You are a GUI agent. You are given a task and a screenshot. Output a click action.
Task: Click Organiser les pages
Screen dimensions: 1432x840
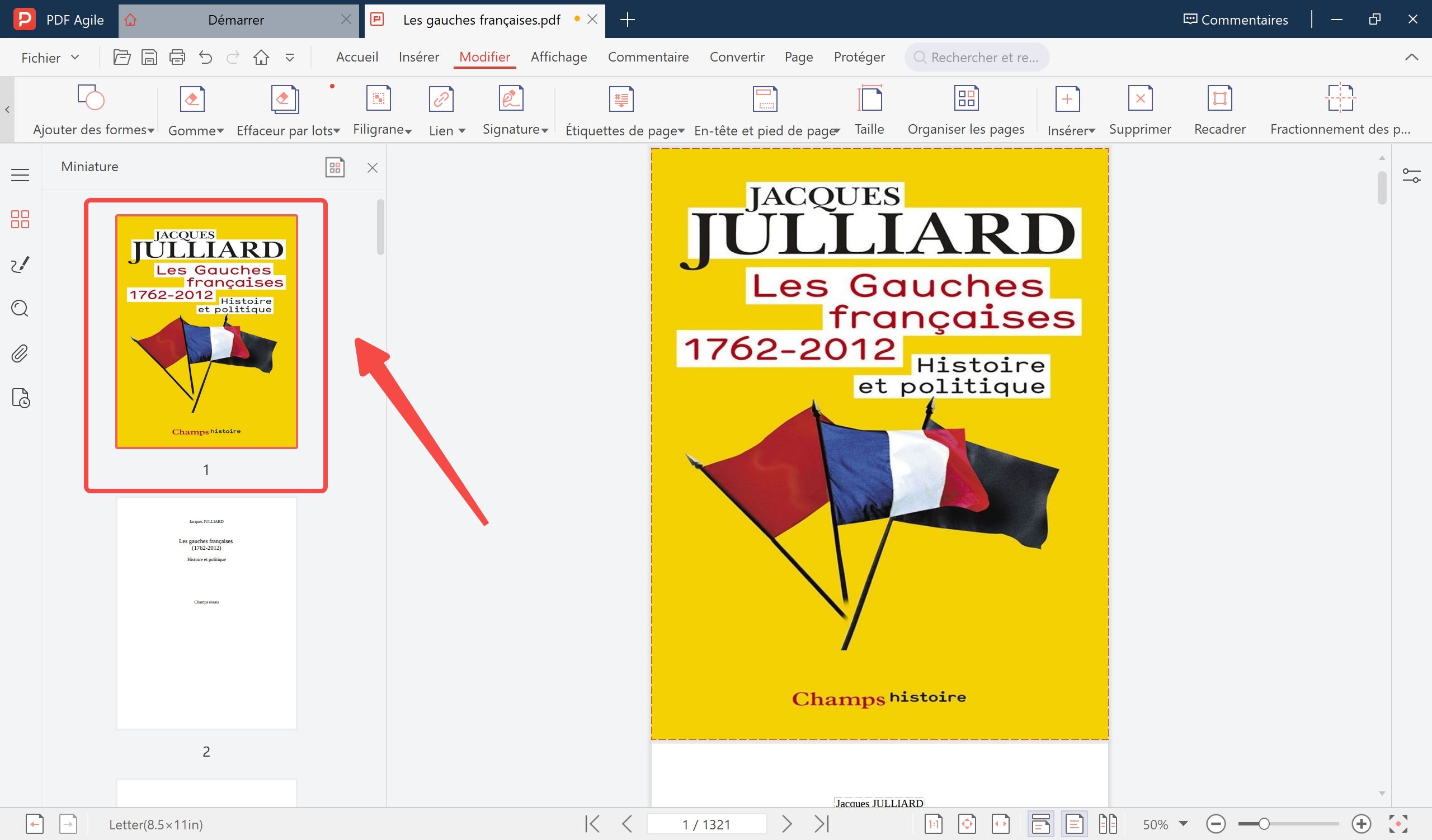(966, 111)
